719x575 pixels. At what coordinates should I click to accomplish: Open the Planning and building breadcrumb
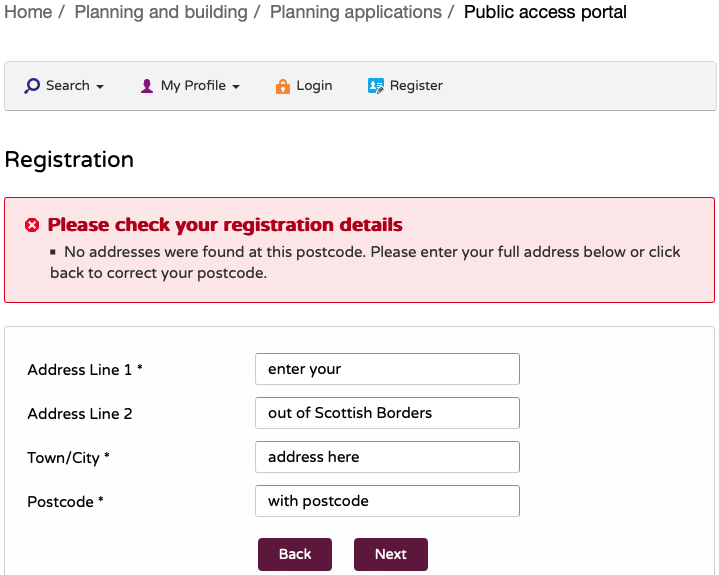click(161, 13)
